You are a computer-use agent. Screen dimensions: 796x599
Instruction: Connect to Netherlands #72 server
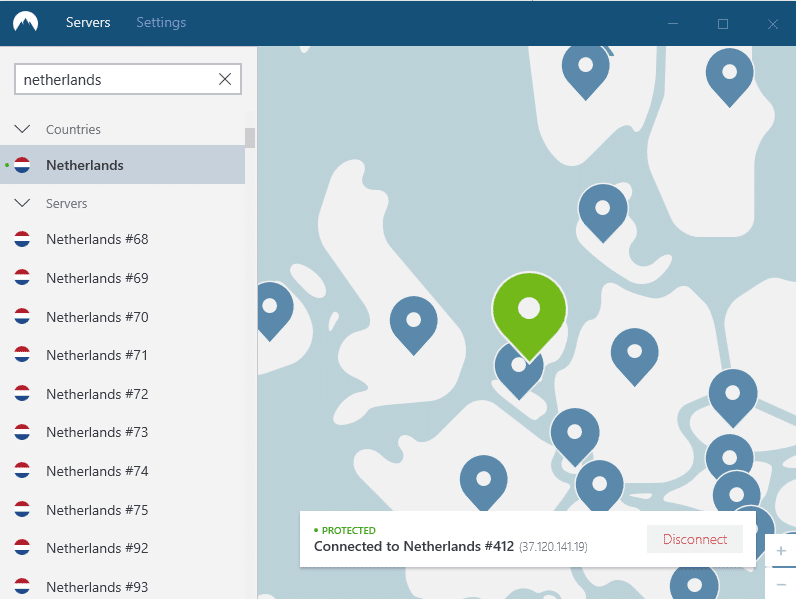tap(122, 394)
